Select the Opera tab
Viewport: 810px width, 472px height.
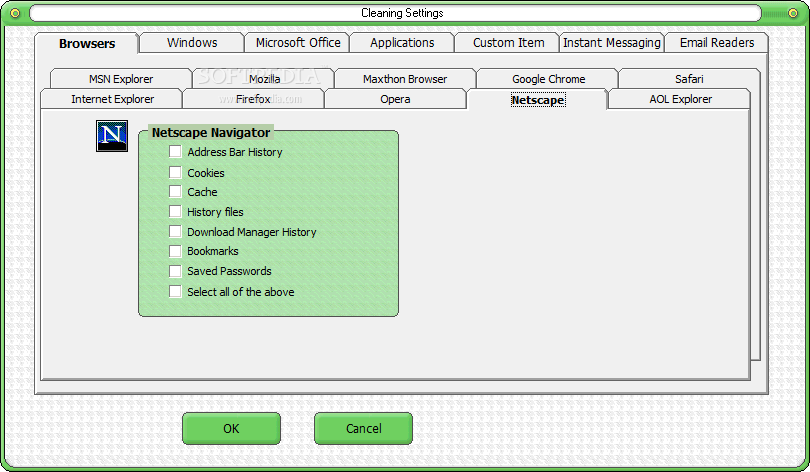(x=395, y=99)
